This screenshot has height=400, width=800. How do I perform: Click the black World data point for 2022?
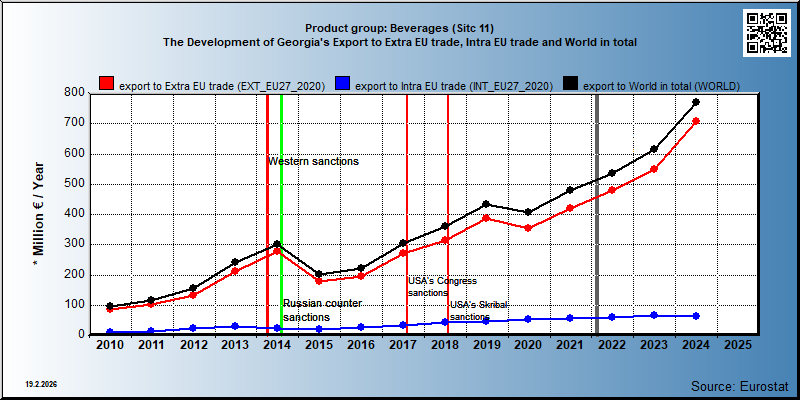tap(612, 173)
